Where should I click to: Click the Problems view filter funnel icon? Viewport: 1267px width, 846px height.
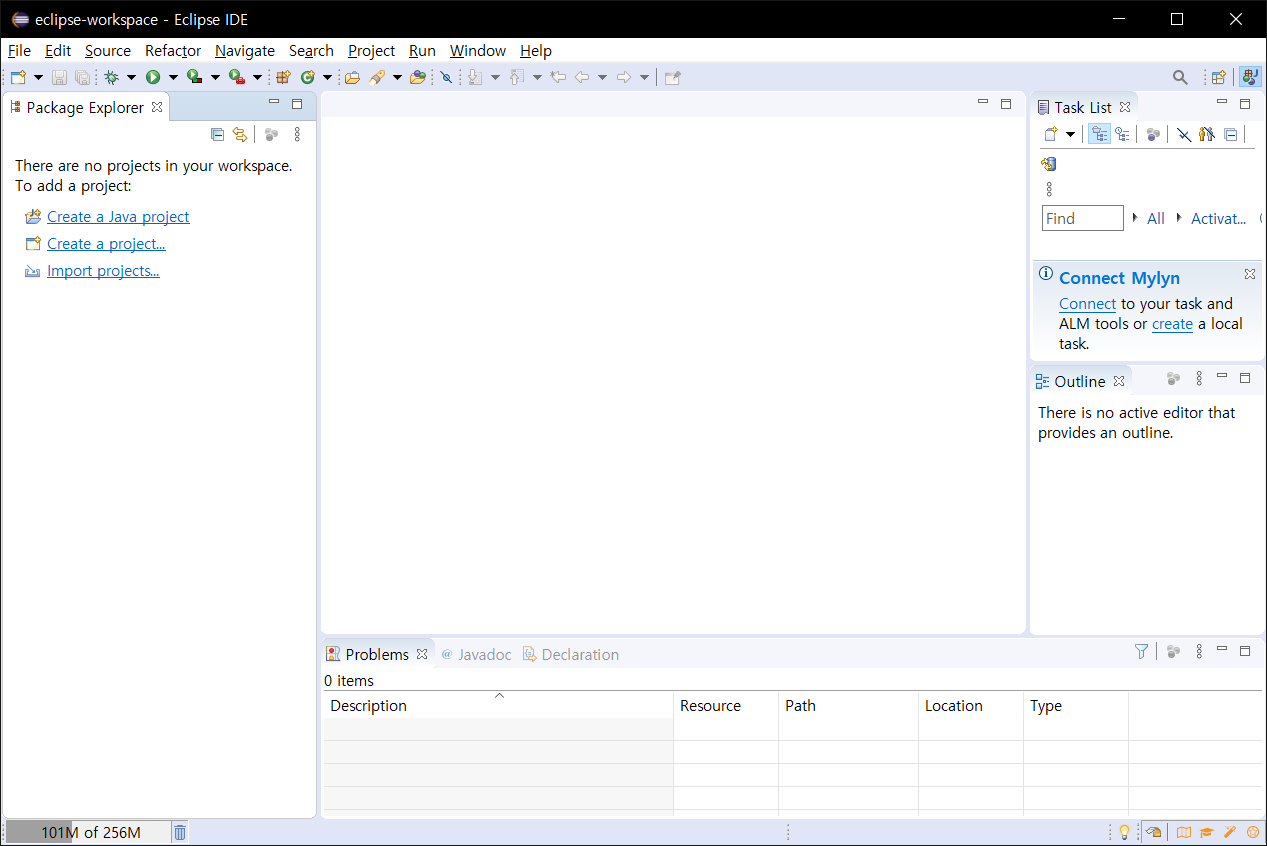click(x=1142, y=651)
